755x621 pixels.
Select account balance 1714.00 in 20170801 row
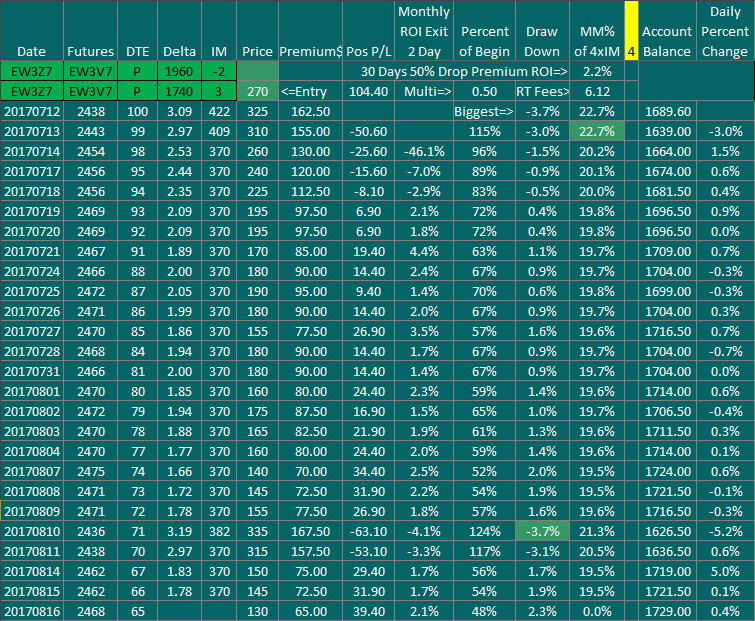(667, 391)
